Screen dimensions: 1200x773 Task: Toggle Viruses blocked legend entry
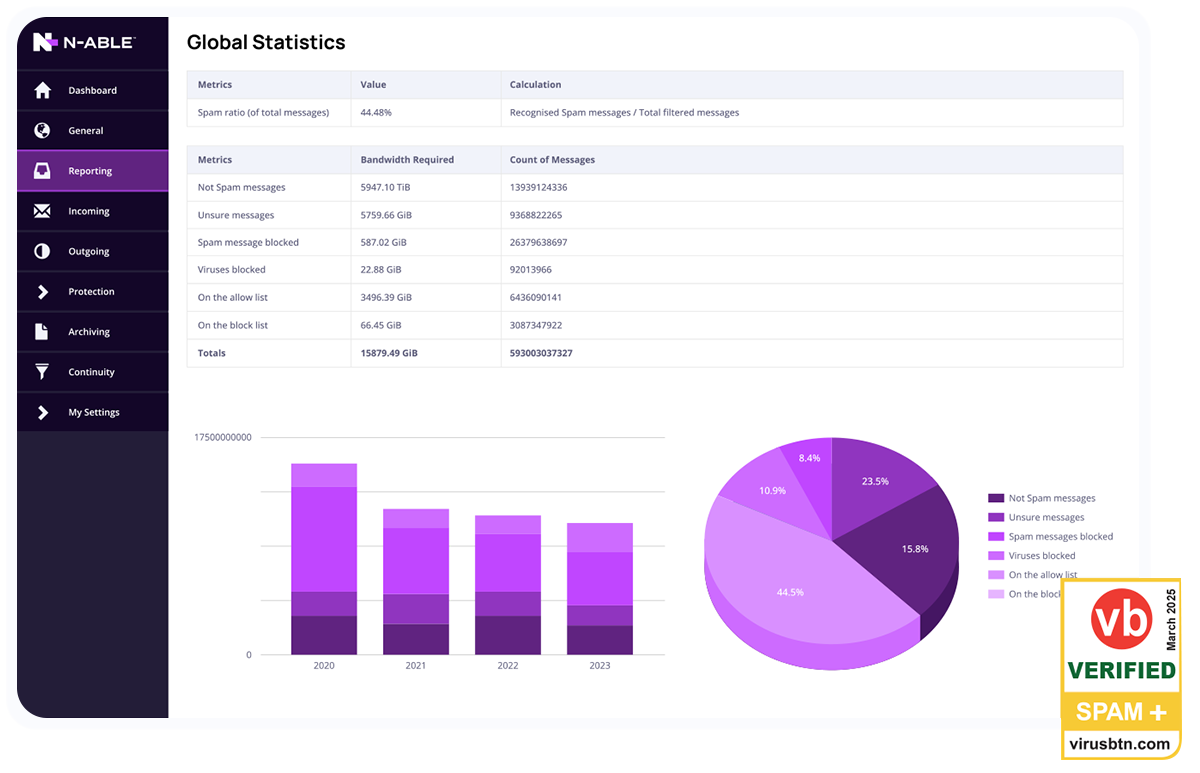(x=1041, y=556)
